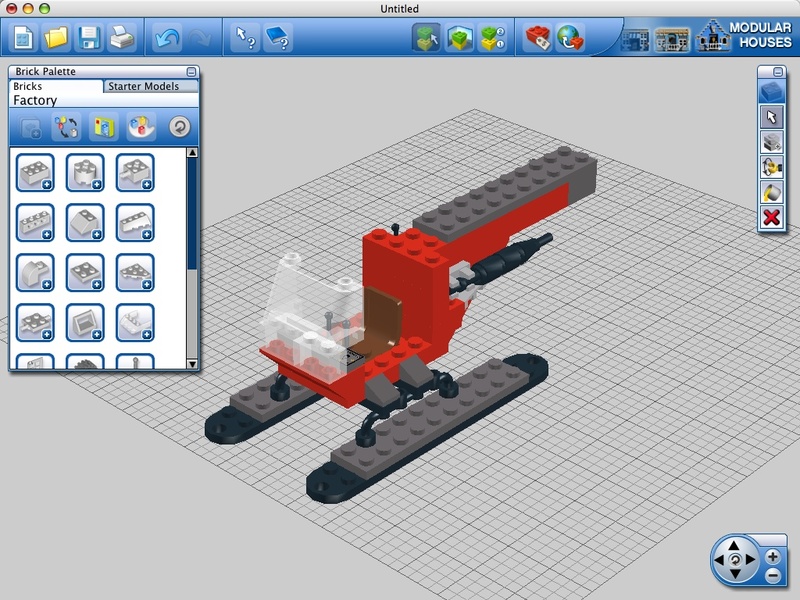The width and height of the screenshot is (800, 600).
Task: Switch to the Bricks tab
Action: pos(28,87)
